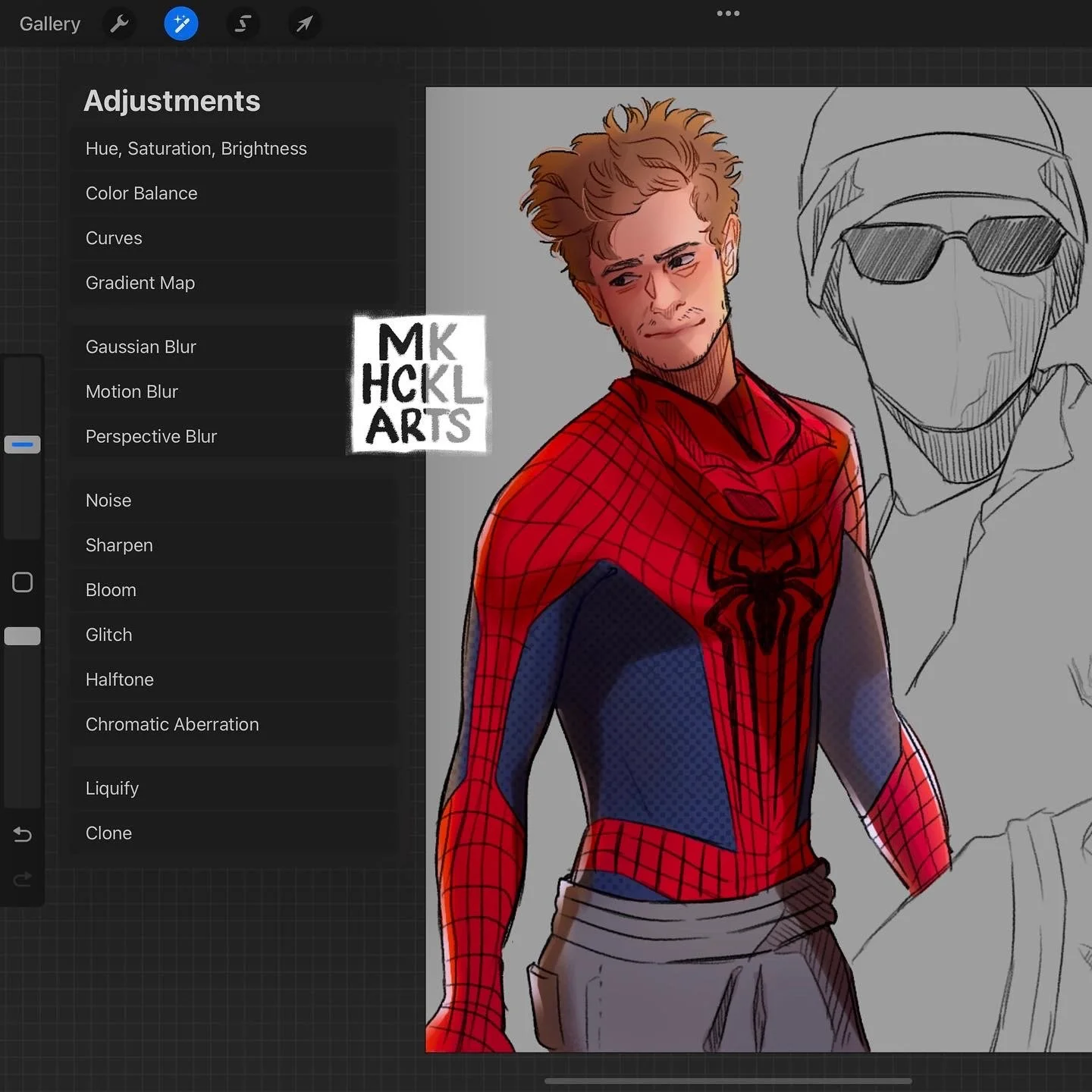Toggle the Adjustments magic wand icon
Image resolution: width=1092 pixels, height=1092 pixels.
181,24
